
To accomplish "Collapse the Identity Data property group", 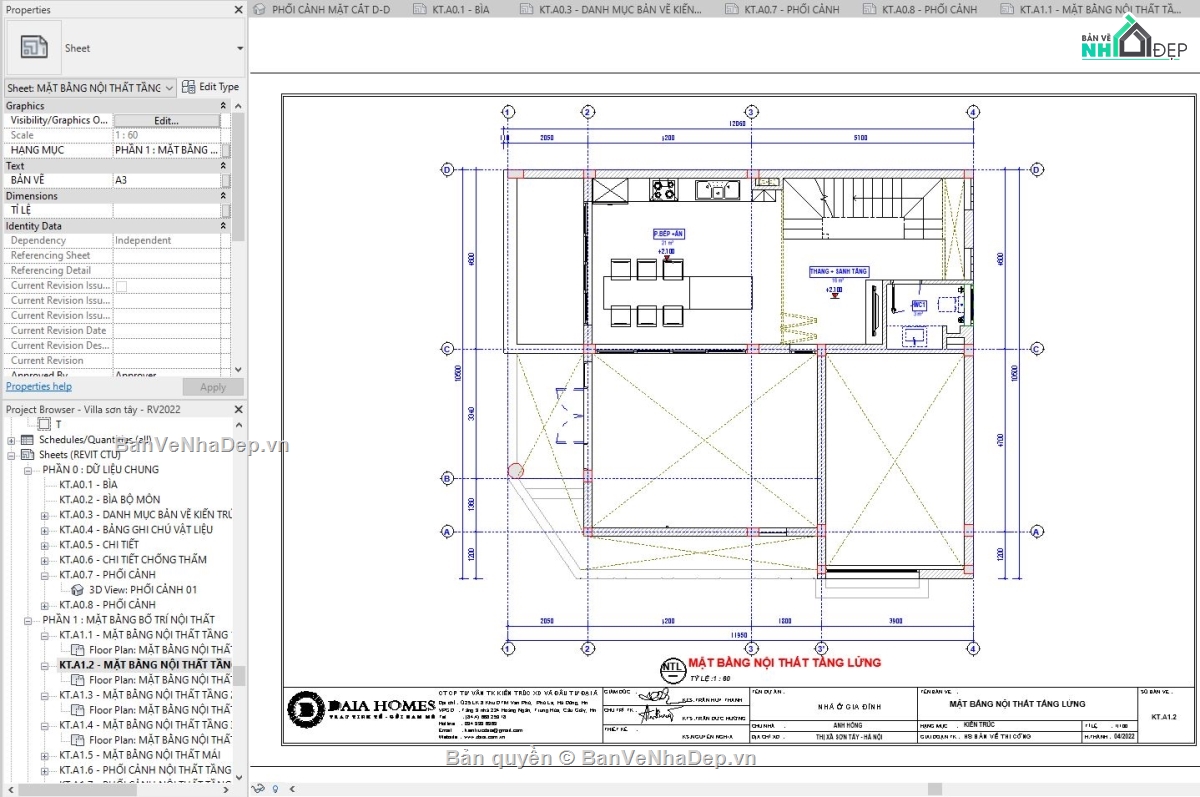I will [224, 226].
